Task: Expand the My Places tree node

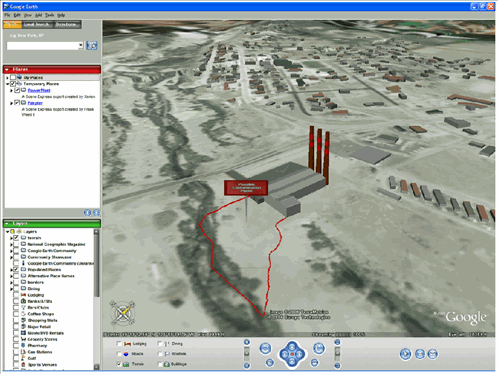Action: click(x=7, y=77)
